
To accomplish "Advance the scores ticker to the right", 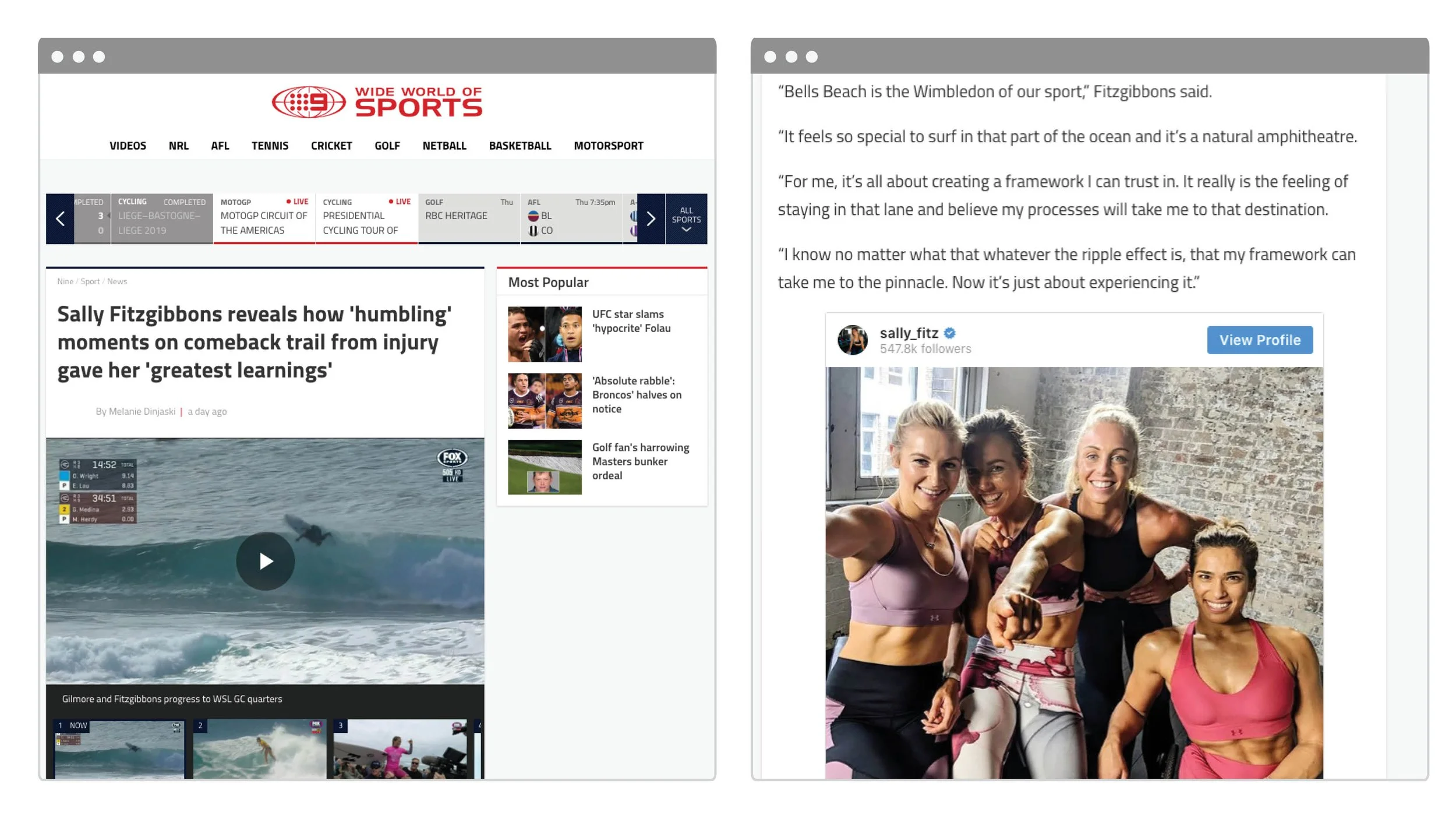I will (x=651, y=218).
